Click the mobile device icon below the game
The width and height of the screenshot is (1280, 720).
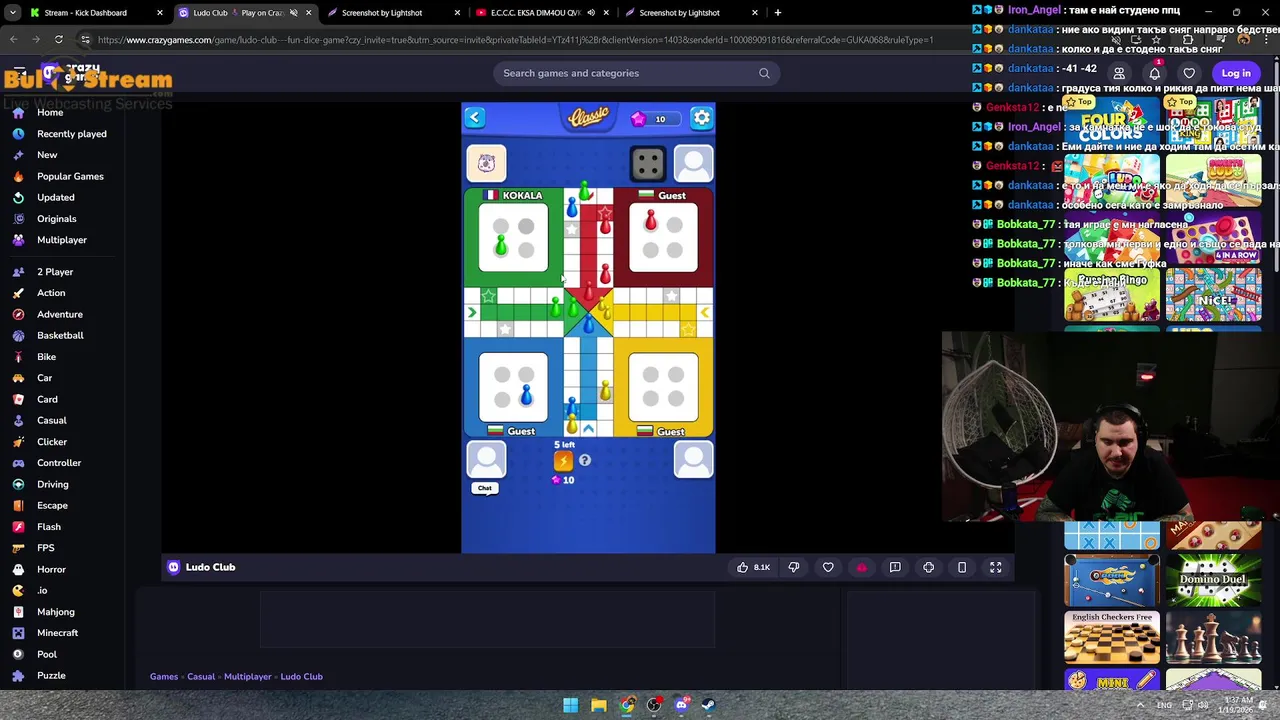coord(962,567)
